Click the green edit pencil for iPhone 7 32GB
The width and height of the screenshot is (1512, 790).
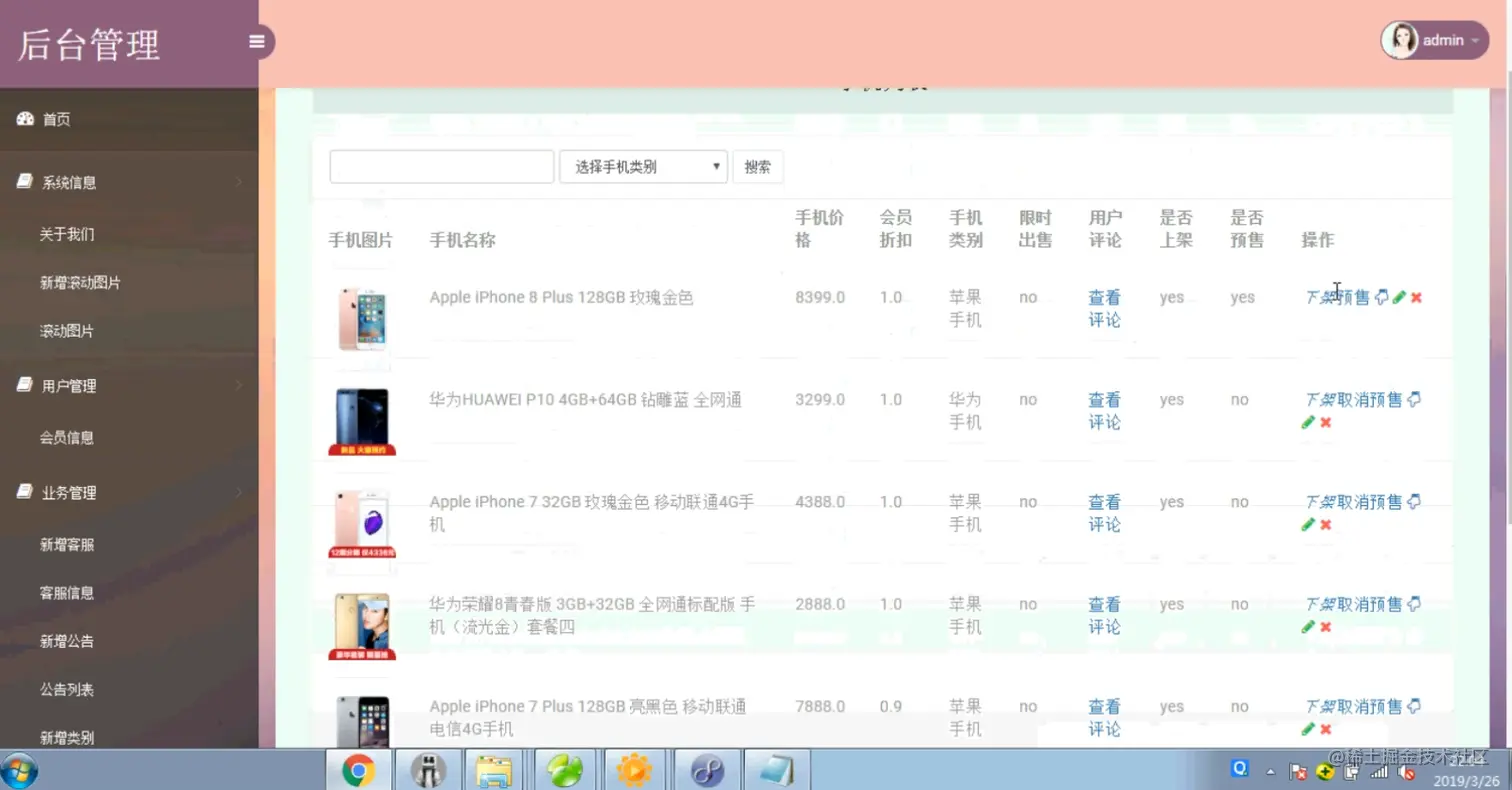[1308, 524]
